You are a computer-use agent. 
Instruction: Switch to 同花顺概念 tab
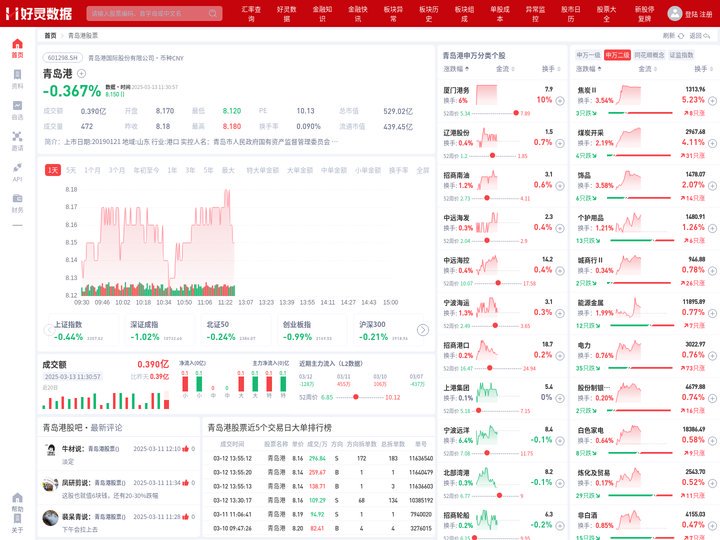[649, 55]
